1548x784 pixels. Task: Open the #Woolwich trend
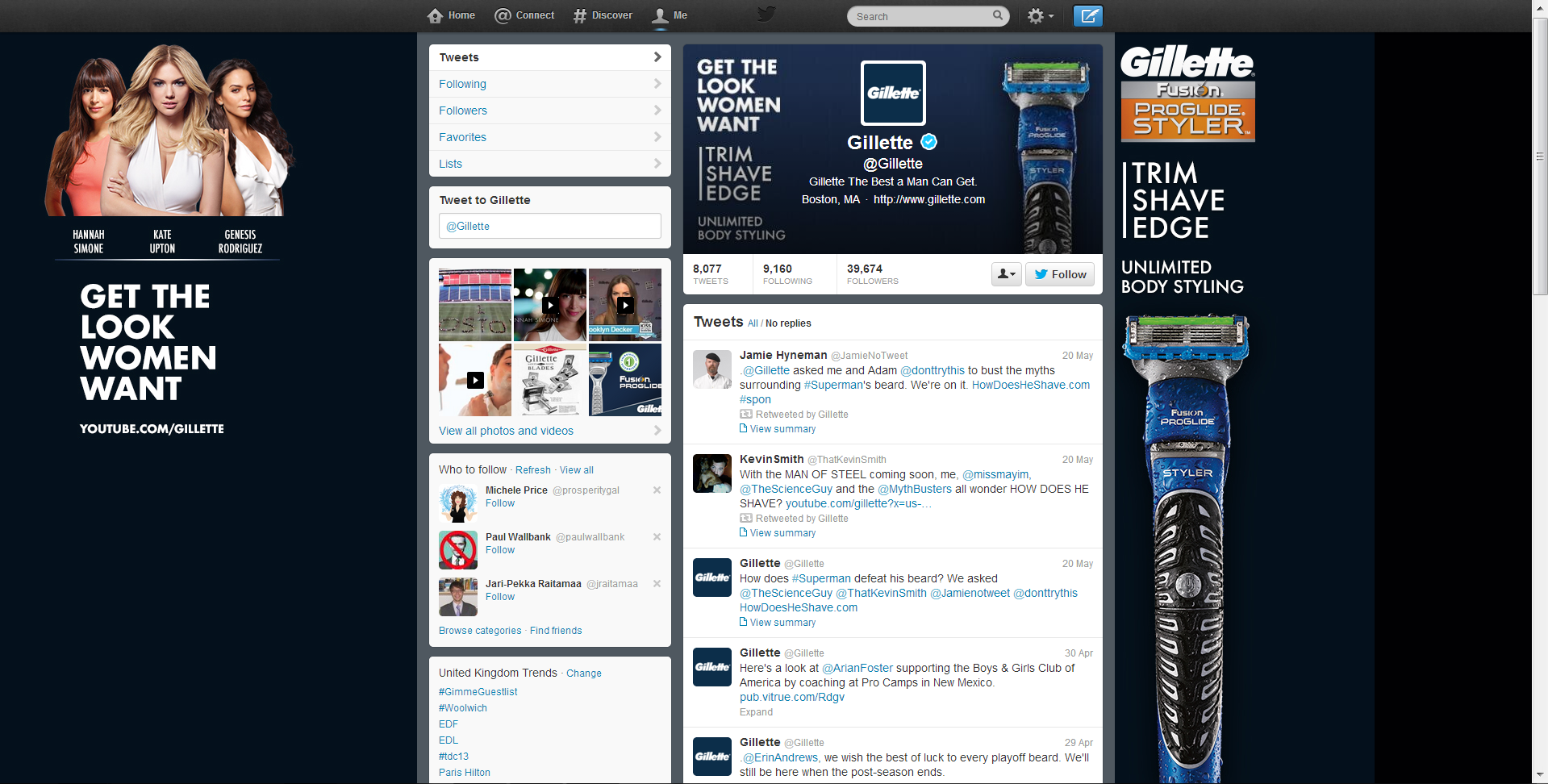tap(463, 708)
